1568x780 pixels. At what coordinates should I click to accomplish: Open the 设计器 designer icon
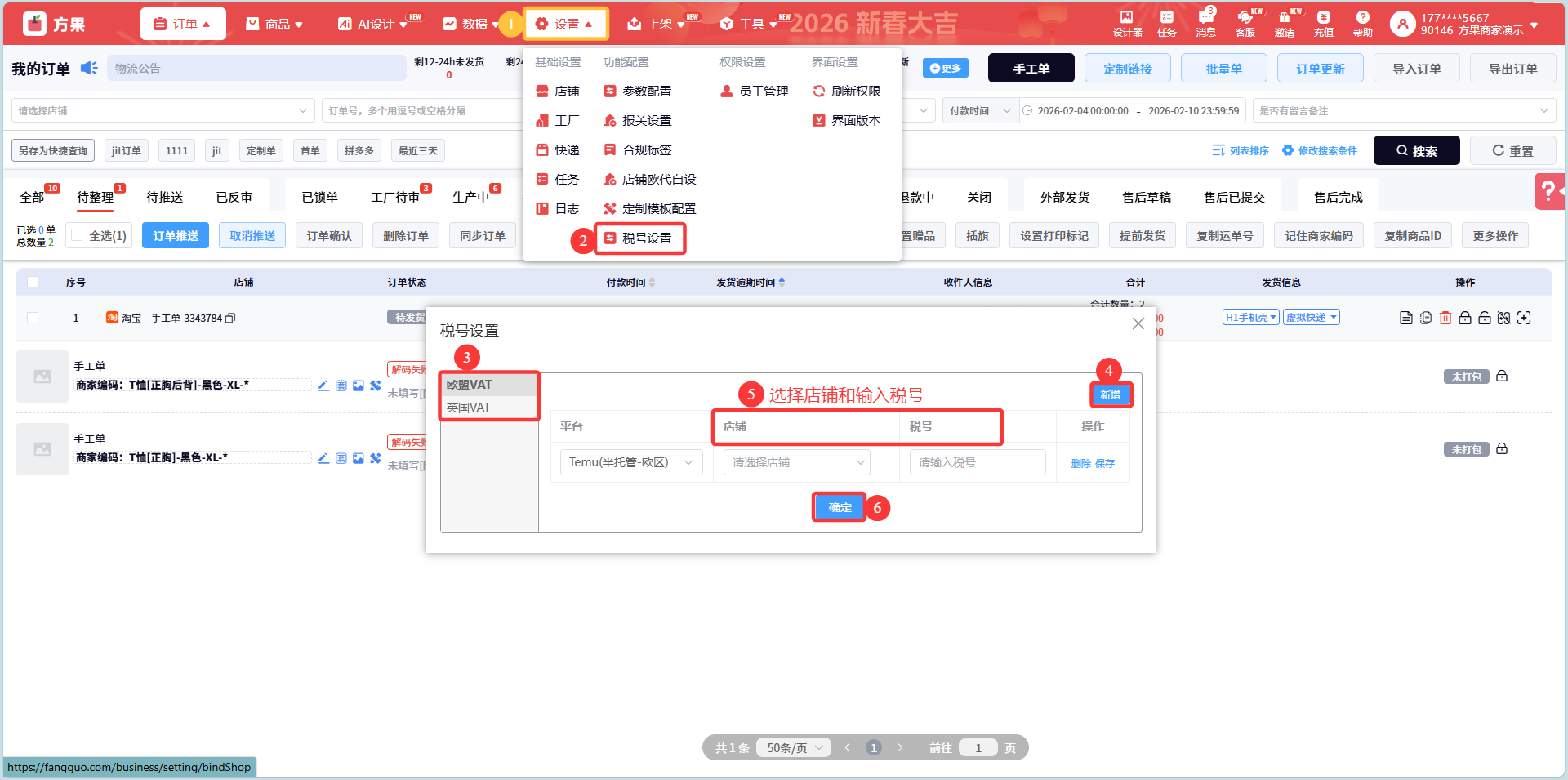click(1127, 24)
